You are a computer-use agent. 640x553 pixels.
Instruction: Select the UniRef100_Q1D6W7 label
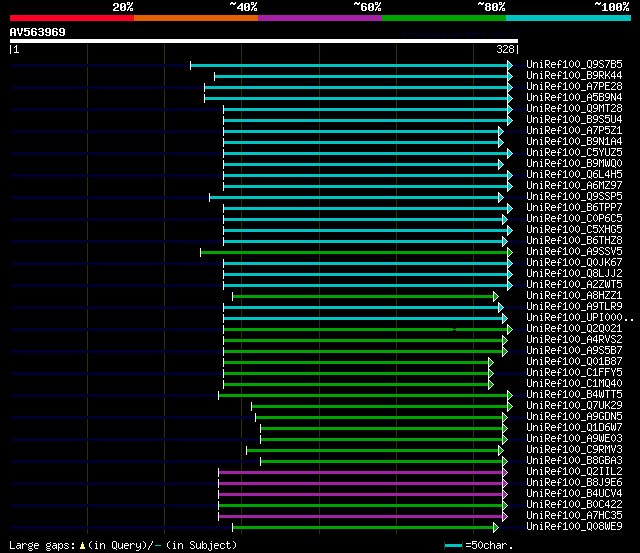[x=574, y=428]
